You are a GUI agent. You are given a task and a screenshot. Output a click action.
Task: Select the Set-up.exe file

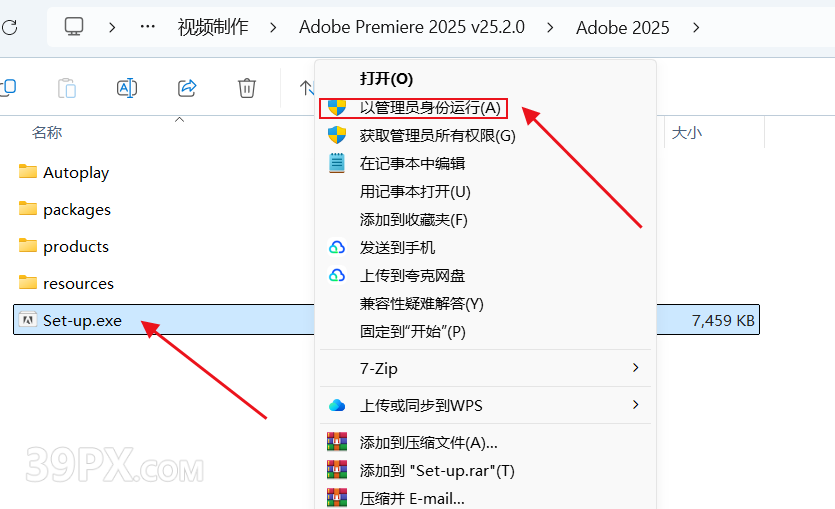pos(83,320)
